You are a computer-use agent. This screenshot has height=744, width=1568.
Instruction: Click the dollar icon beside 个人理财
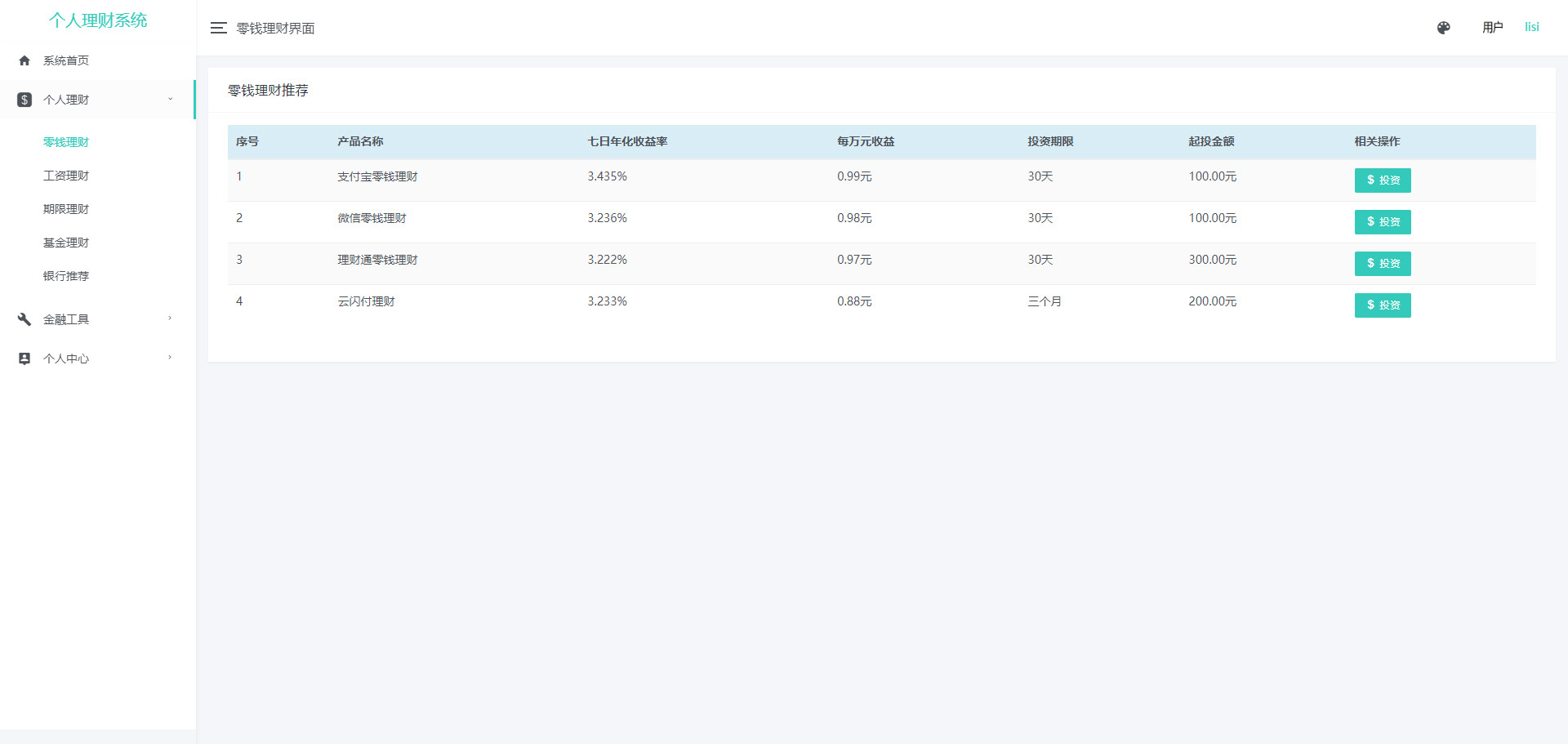tap(24, 100)
